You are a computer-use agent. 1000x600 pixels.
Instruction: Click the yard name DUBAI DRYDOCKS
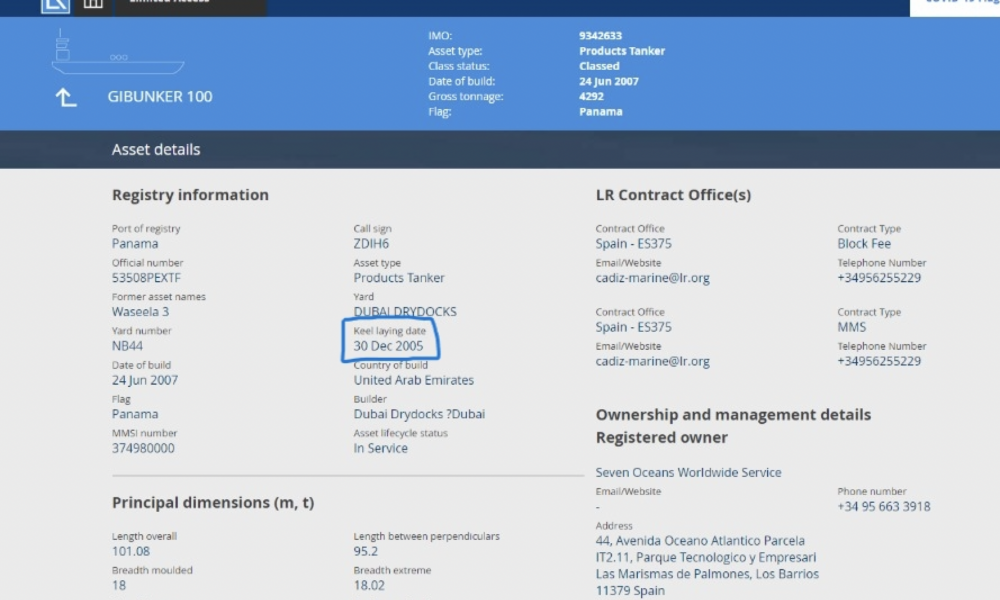coord(405,312)
